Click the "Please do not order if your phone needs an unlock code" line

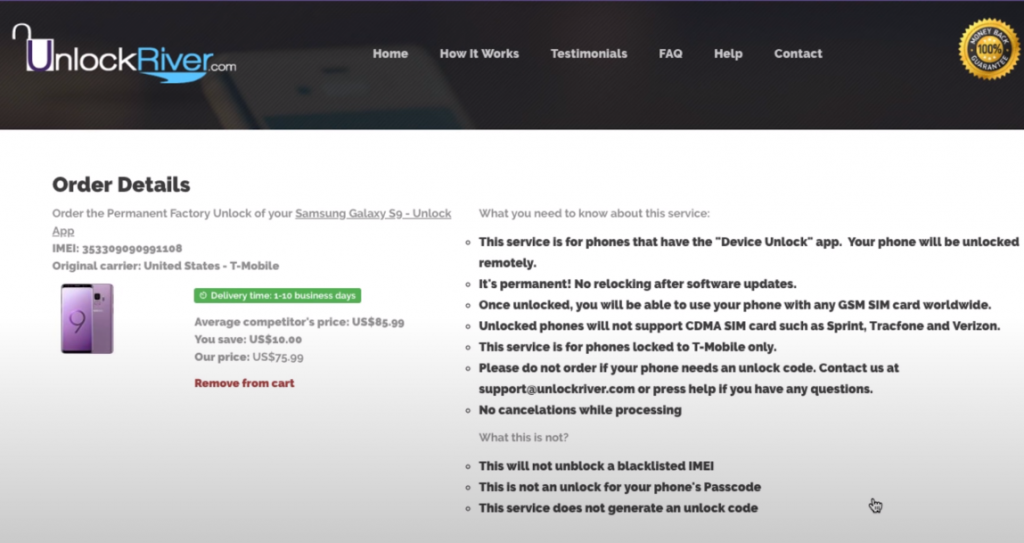coord(689,368)
